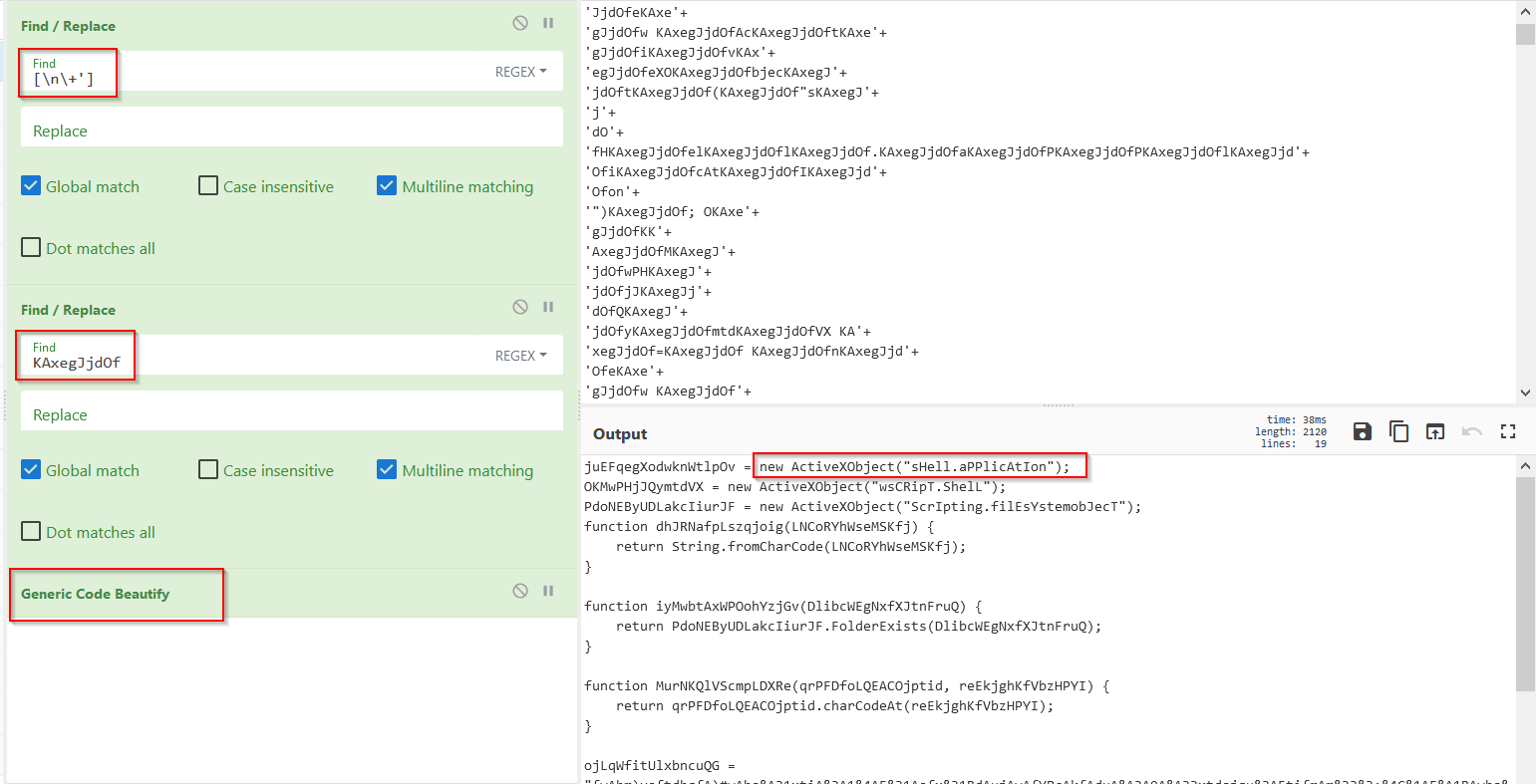Save output to file

tap(1362, 431)
